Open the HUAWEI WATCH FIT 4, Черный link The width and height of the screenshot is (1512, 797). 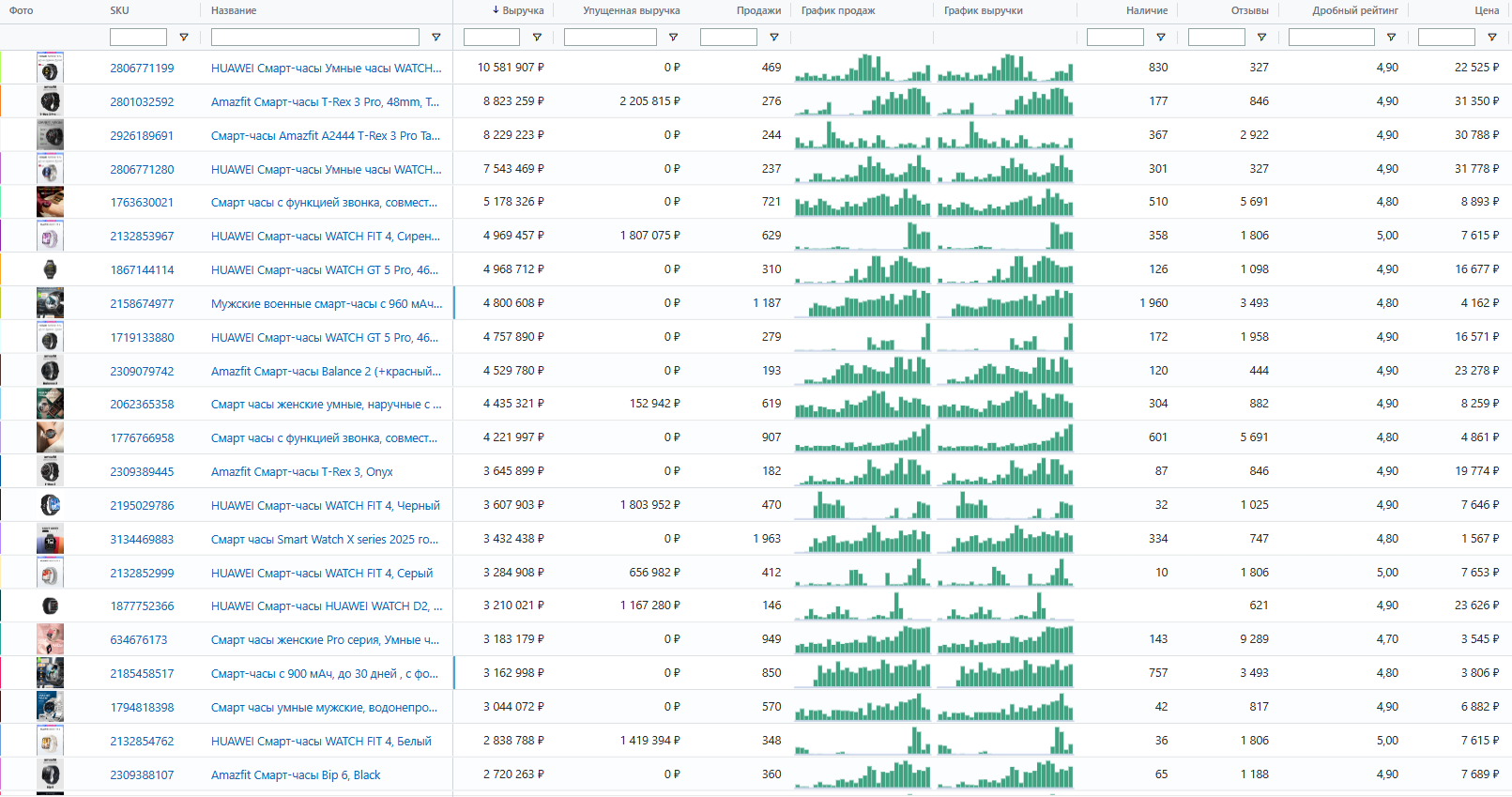tap(326, 506)
